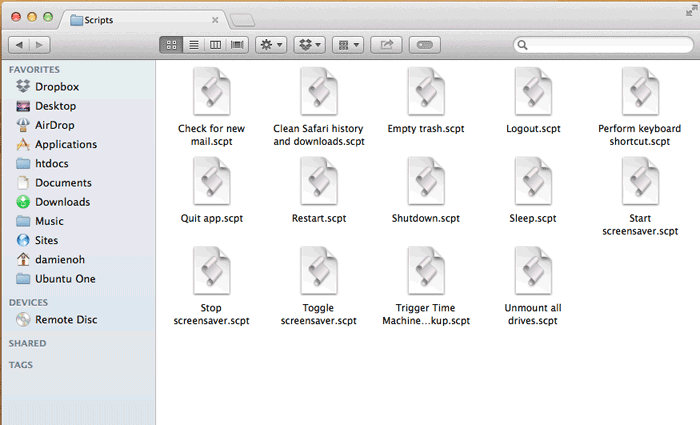Screen dimensions: 700x425
Task: Switch to icon view
Action: pyautogui.click(x=171, y=45)
